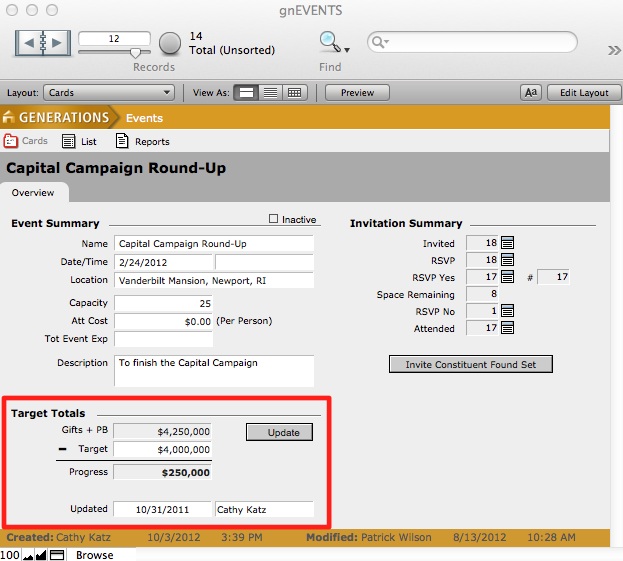Open the Invited list icon
623x561 pixels.
click(x=507, y=243)
